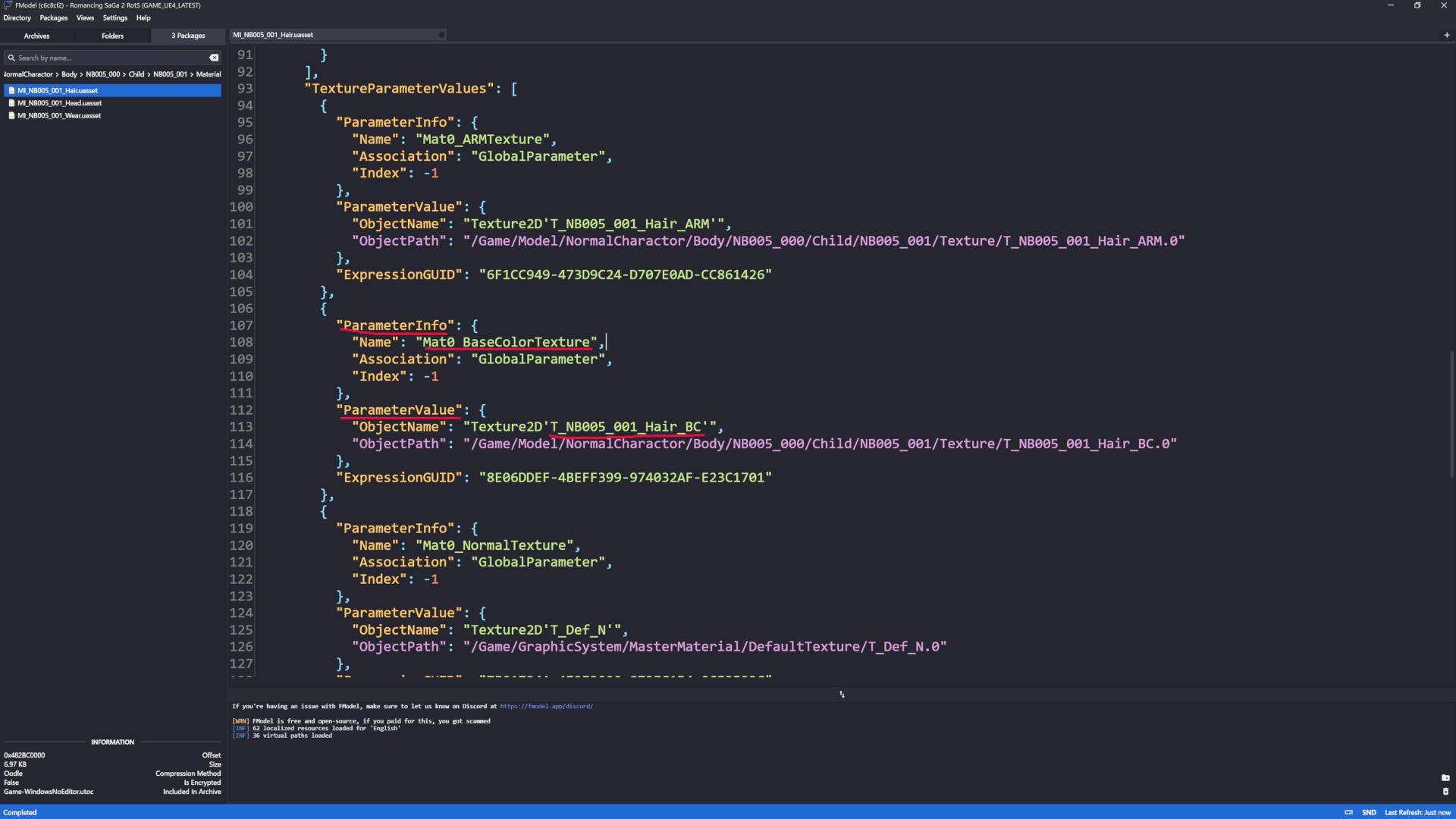Close the MI_NB005_001_Hair.uasset tab via dot button
1456x819 pixels.
coord(441,35)
